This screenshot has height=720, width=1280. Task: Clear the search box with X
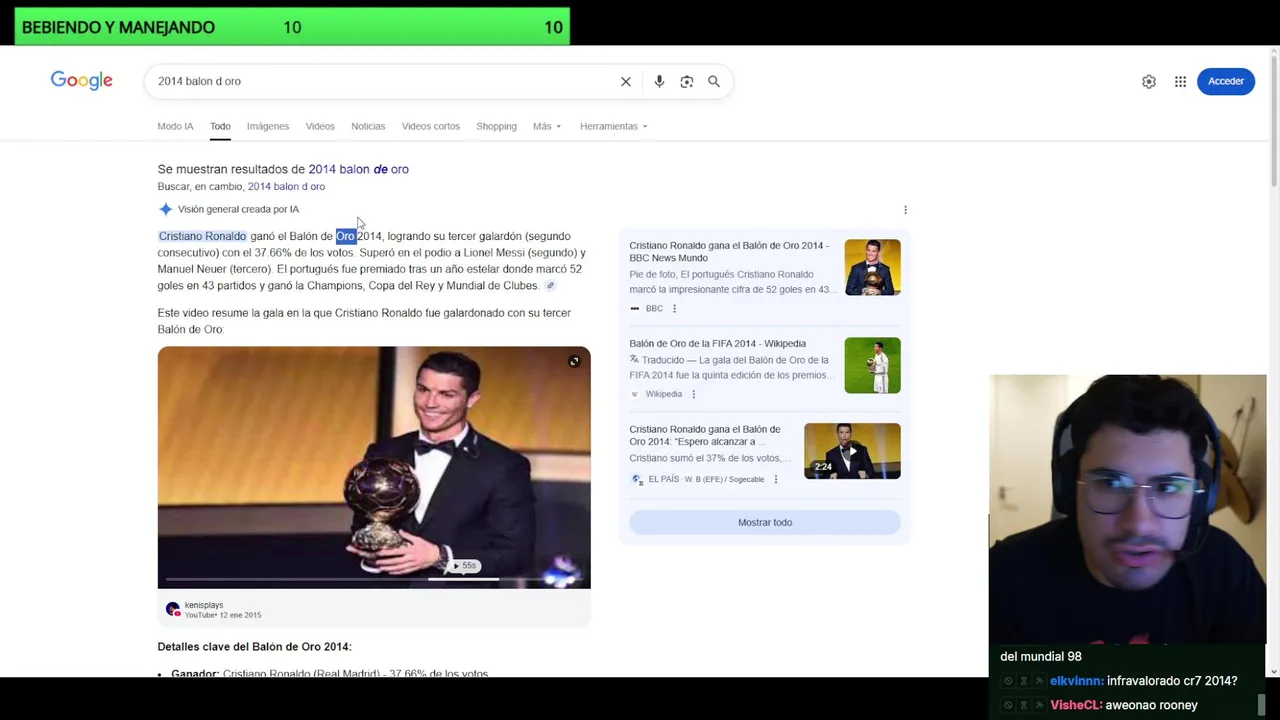click(626, 81)
